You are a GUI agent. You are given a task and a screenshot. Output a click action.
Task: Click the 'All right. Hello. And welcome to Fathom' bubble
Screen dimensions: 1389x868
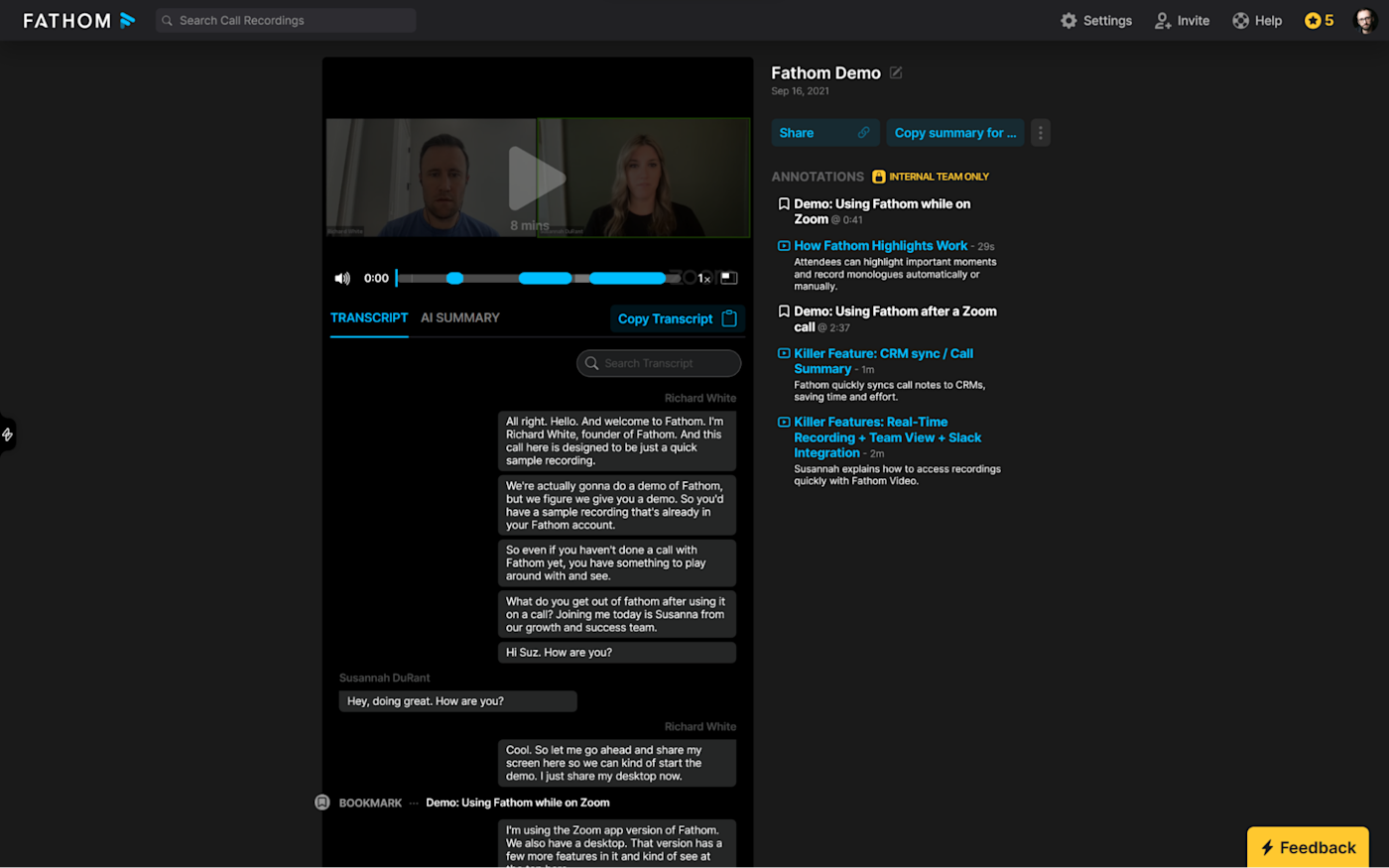click(x=617, y=441)
